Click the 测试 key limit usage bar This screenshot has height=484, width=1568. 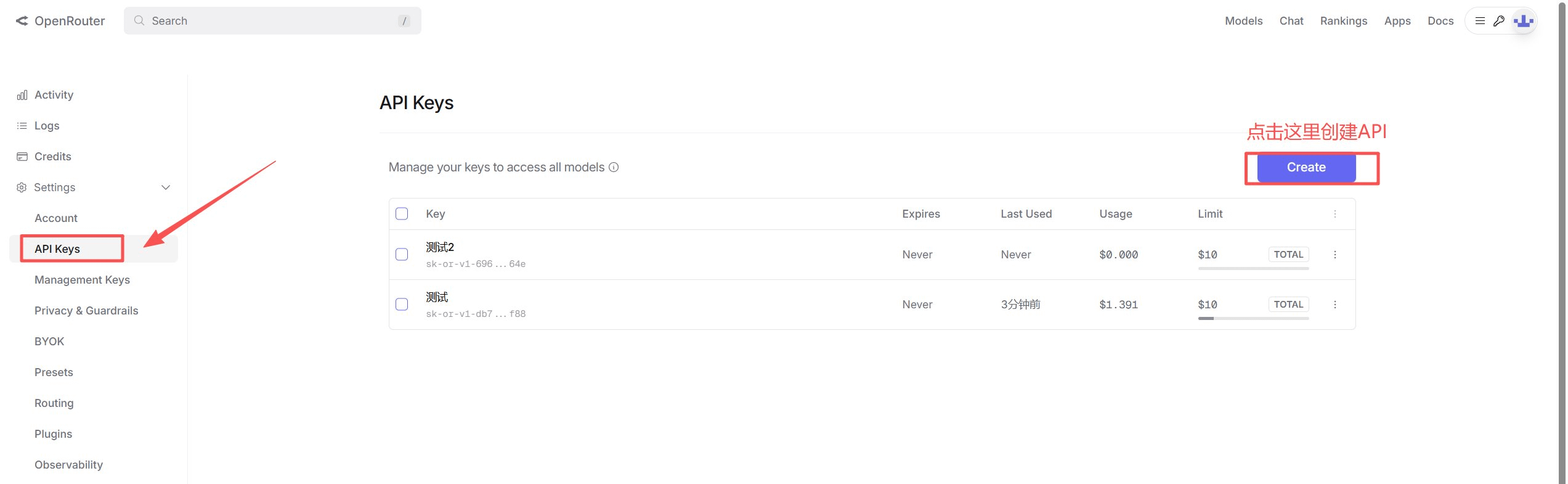click(1253, 318)
